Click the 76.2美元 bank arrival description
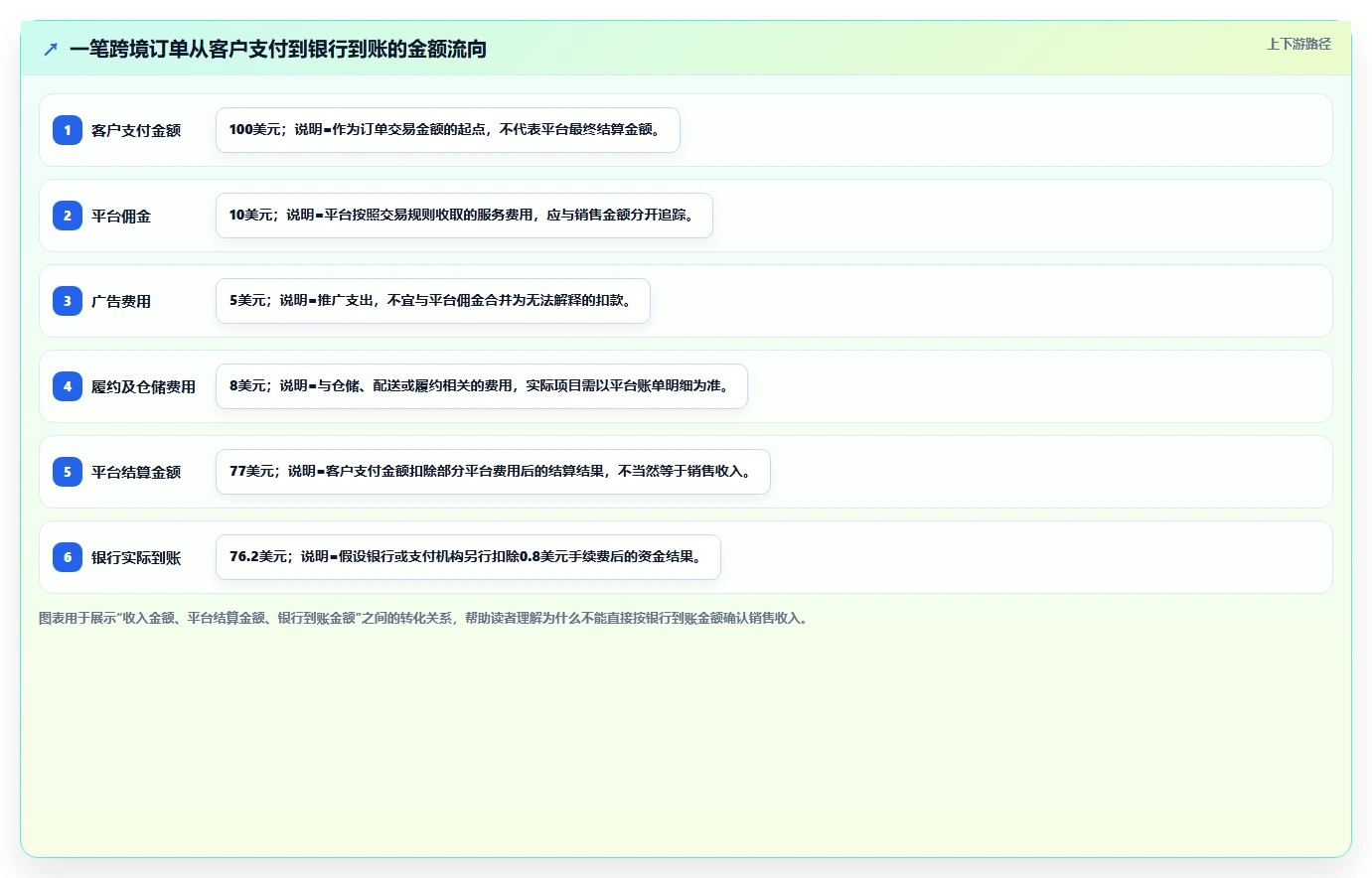Viewport: 1372px width, 878px height. coord(468,557)
